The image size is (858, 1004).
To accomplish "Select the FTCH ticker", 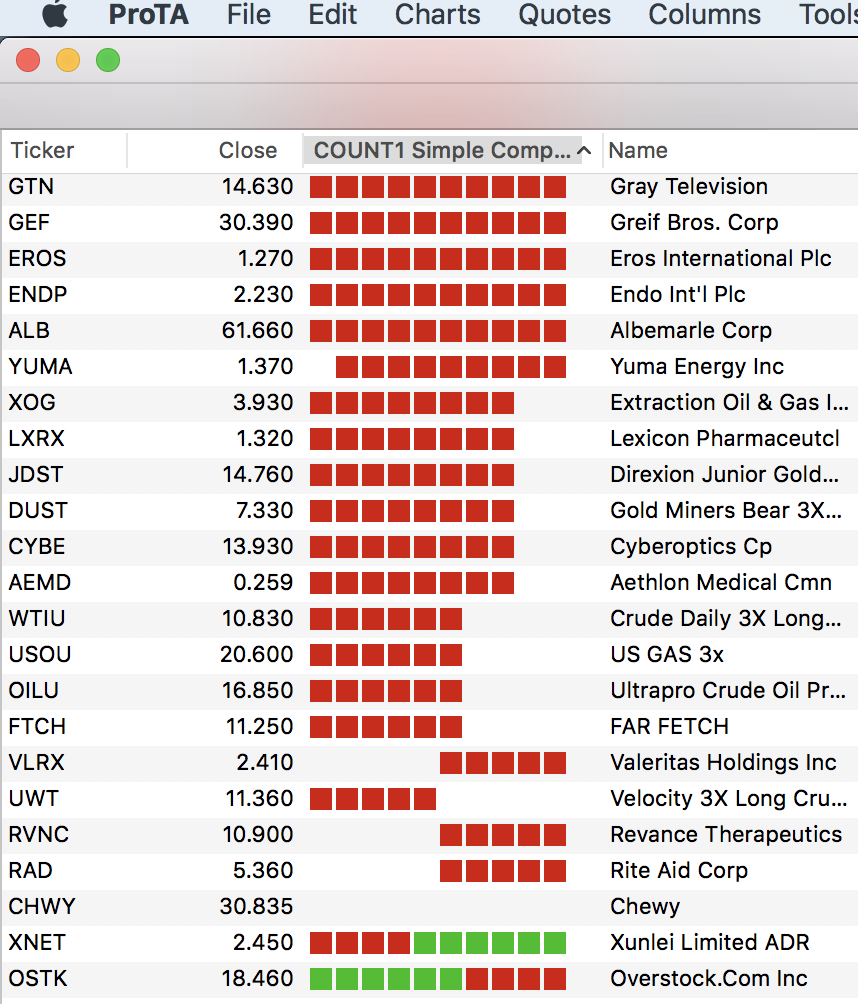I will (36, 726).
